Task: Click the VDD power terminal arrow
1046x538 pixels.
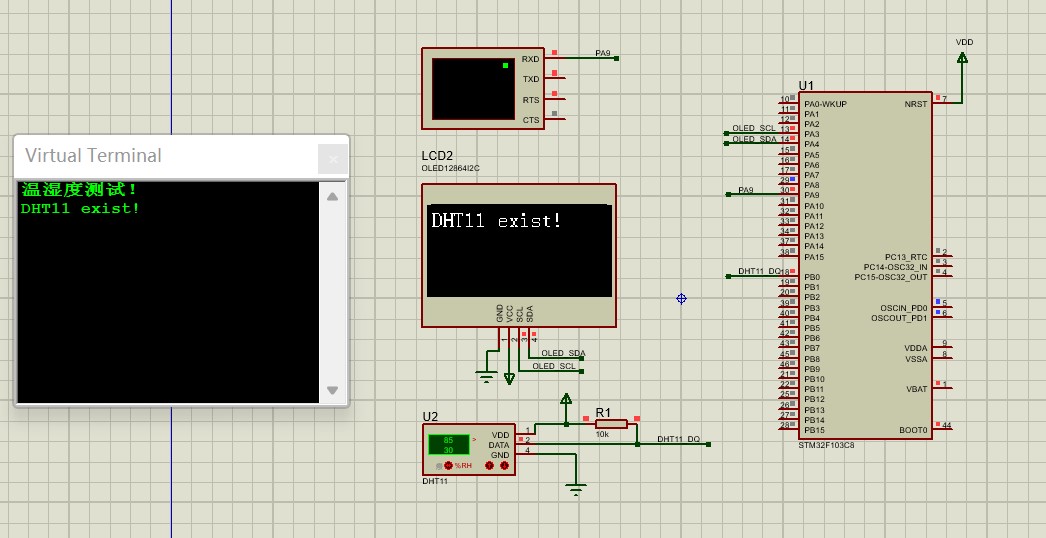Action: 962,59
